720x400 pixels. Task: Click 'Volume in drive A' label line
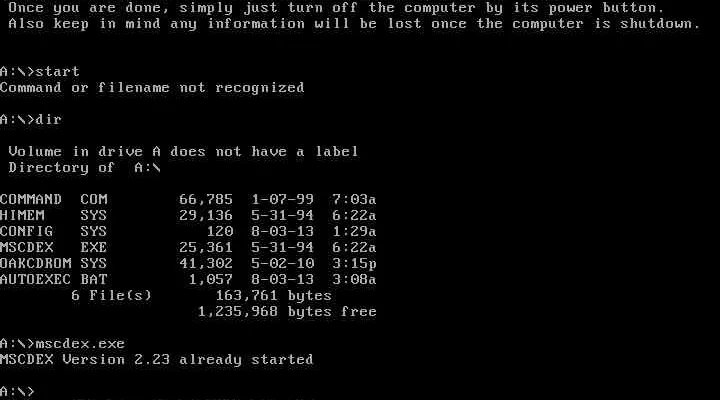tap(183, 152)
